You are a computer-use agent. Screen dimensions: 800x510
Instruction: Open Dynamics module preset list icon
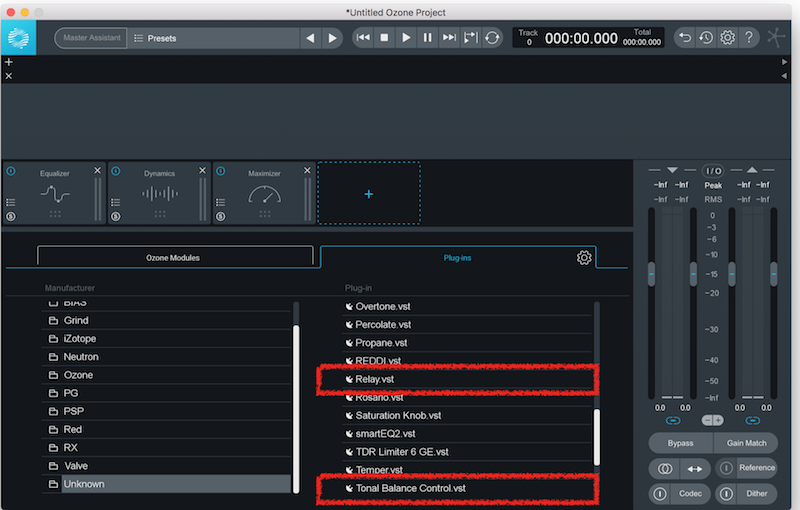[x=116, y=202]
